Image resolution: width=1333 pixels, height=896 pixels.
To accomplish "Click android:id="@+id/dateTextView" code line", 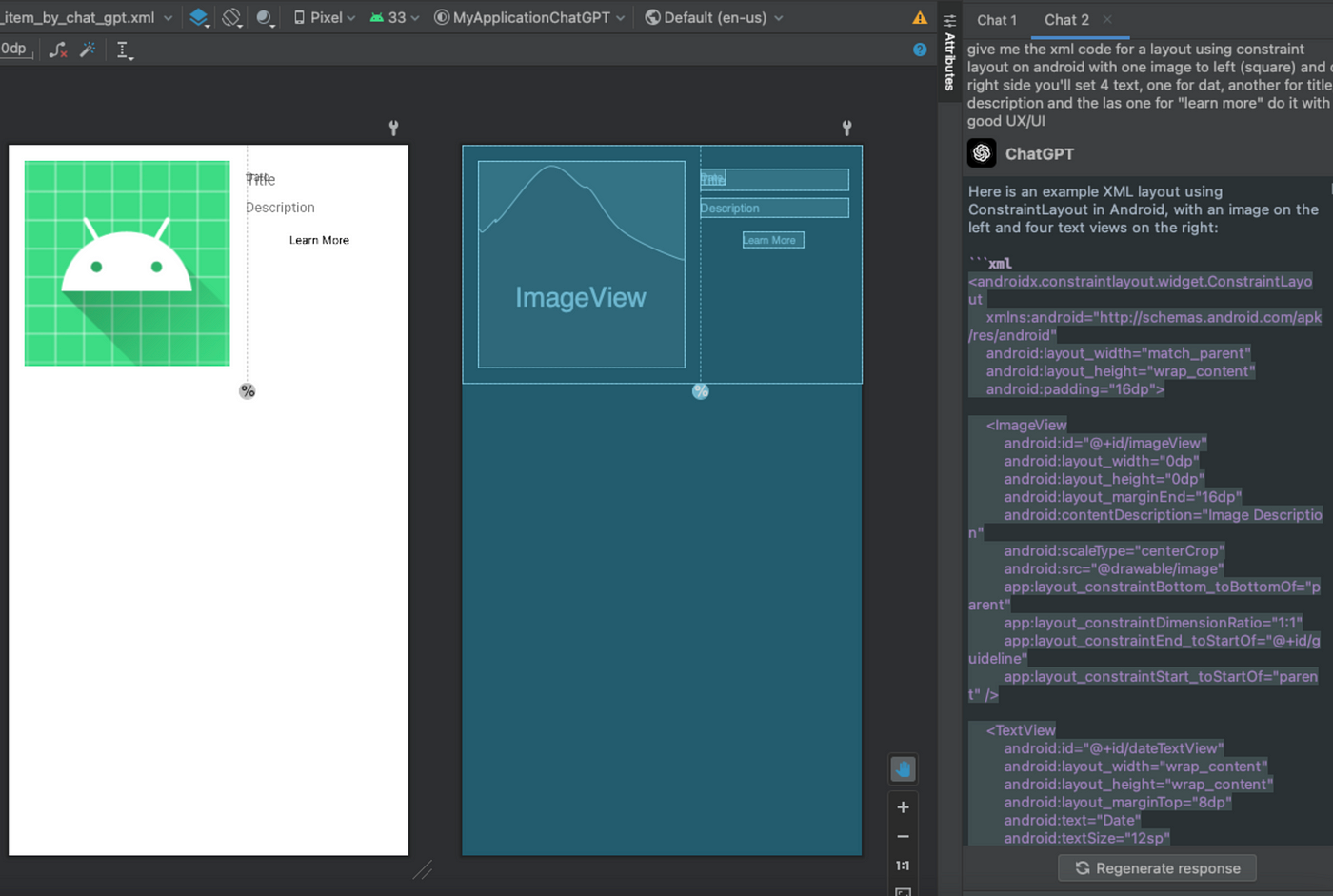I will click(x=1114, y=748).
